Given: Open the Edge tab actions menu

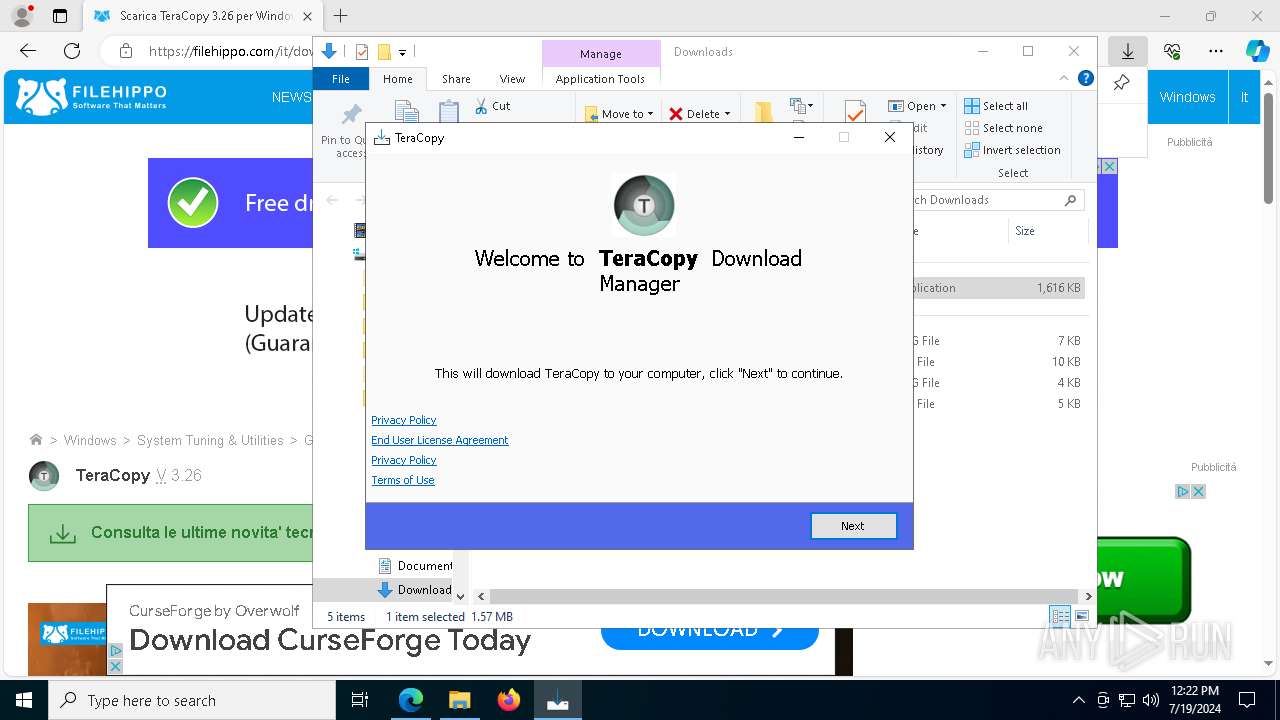Looking at the screenshot, I should coord(60,16).
